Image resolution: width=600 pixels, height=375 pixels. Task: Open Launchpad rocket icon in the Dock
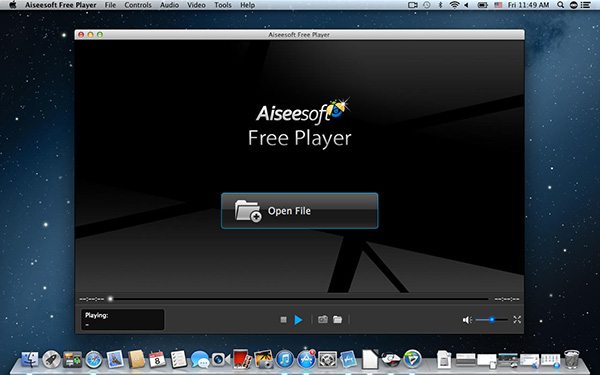click(x=51, y=360)
